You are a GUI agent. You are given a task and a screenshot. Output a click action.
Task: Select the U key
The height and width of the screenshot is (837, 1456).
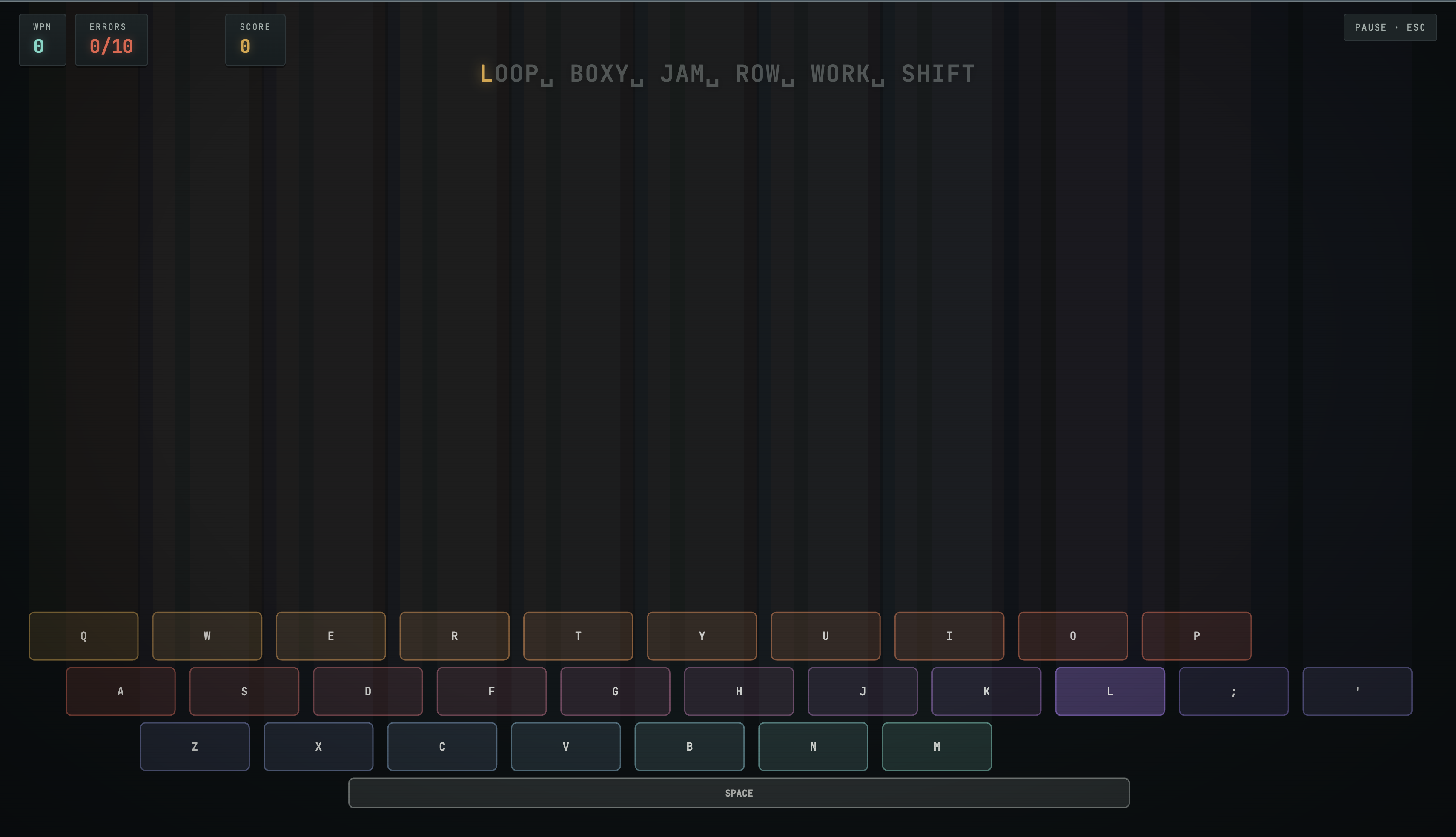coord(825,636)
